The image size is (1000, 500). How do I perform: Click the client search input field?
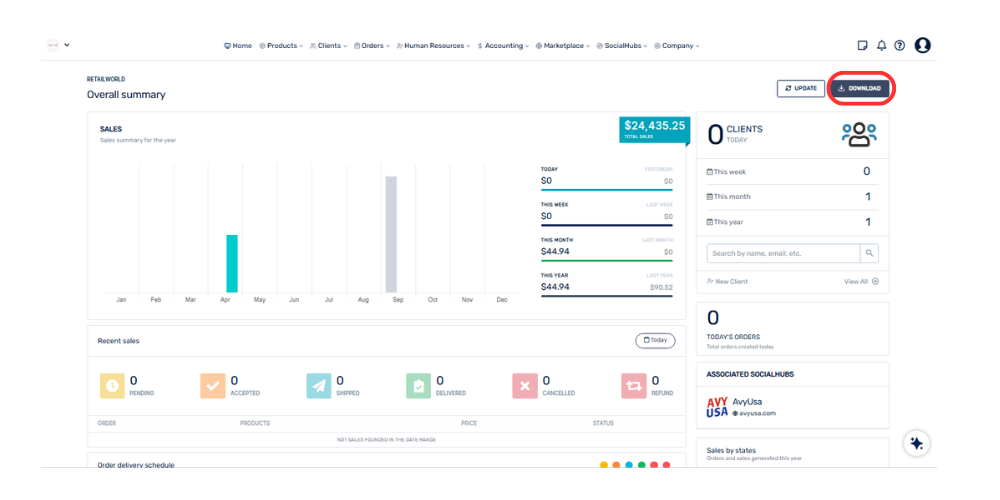coord(783,254)
